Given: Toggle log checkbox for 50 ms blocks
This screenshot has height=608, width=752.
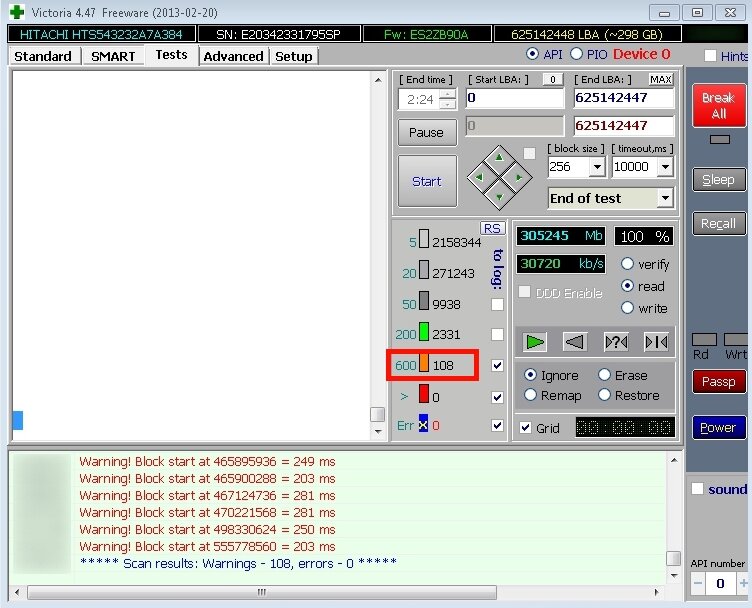Looking at the screenshot, I should pyautogui.click(x=497, y=304).
